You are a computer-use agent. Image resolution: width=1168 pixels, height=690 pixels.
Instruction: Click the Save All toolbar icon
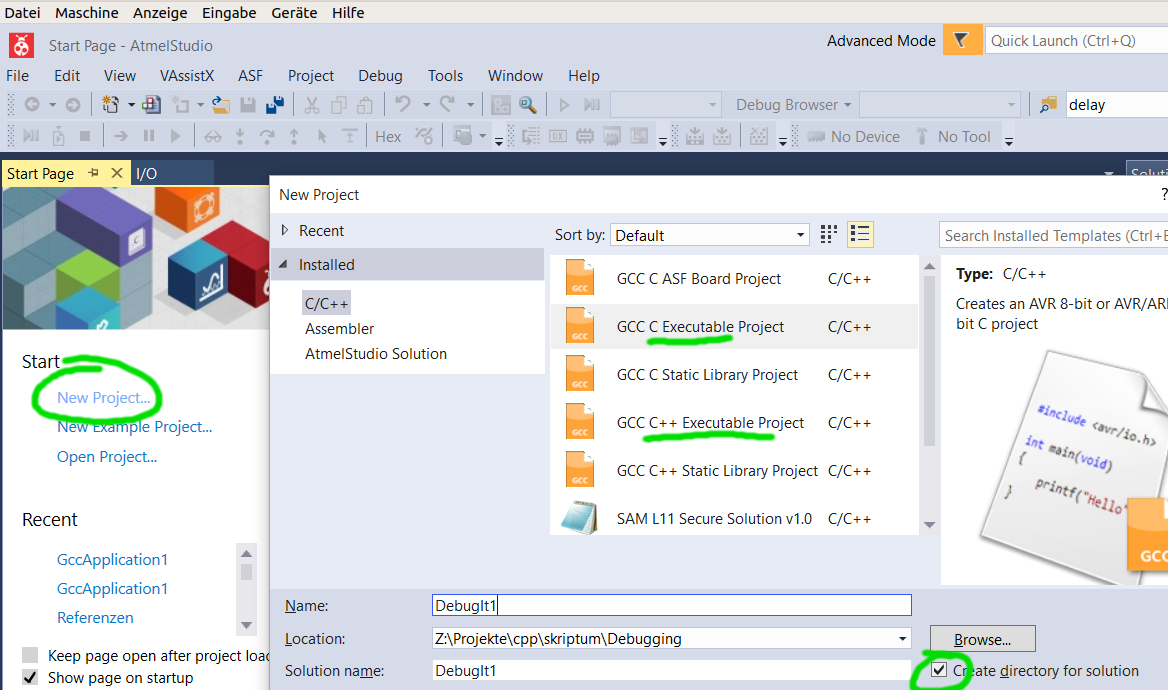click(x=274, y=105)
